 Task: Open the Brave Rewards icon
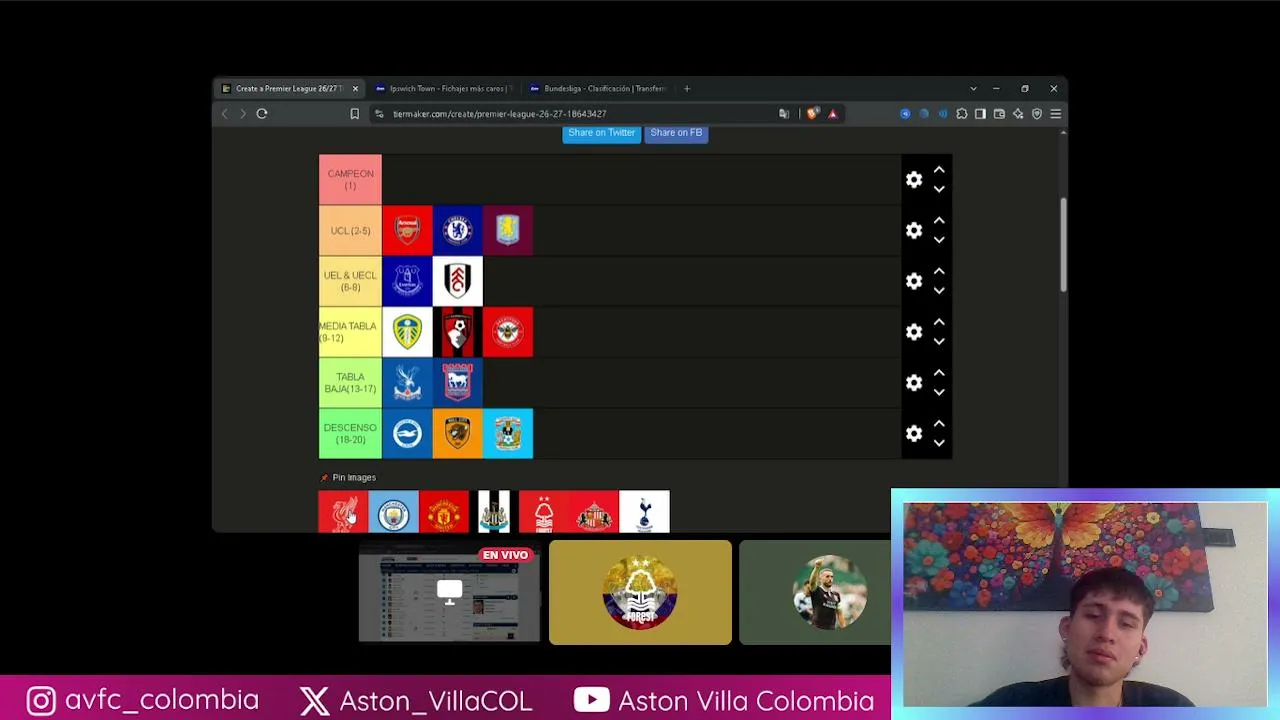(x=832, y=114)
